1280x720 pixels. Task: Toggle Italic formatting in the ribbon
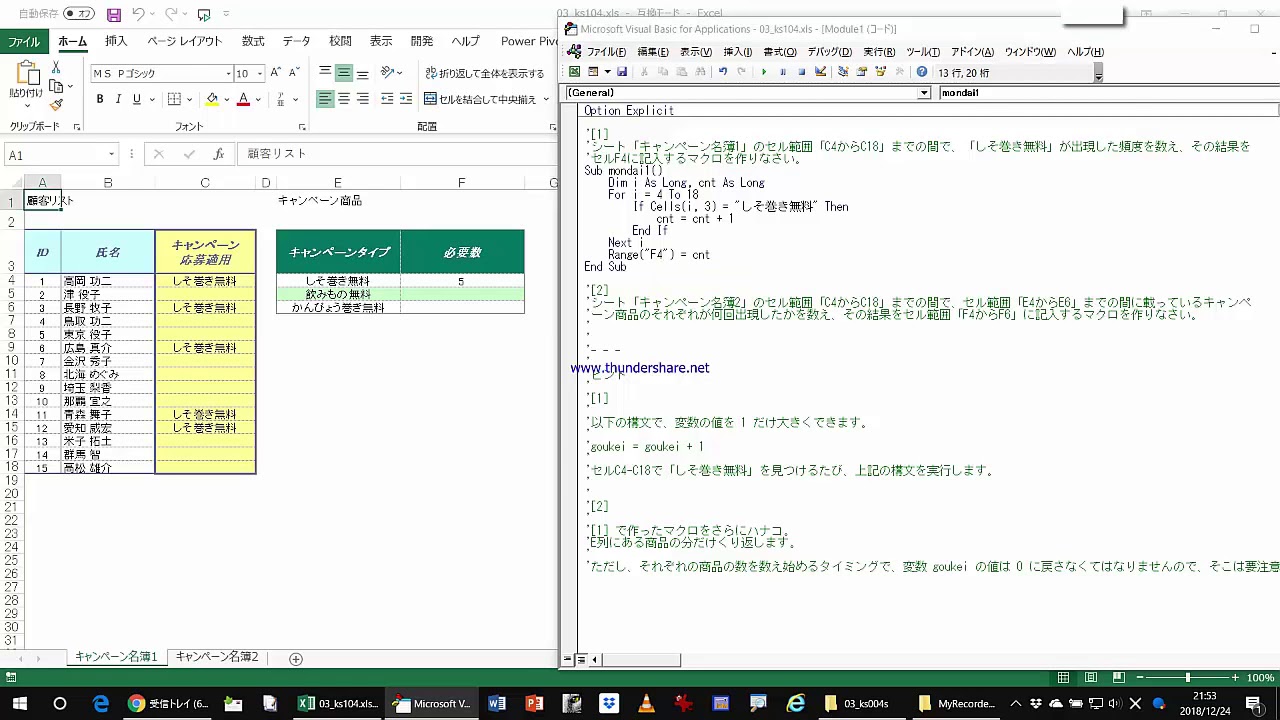(118, 99)
